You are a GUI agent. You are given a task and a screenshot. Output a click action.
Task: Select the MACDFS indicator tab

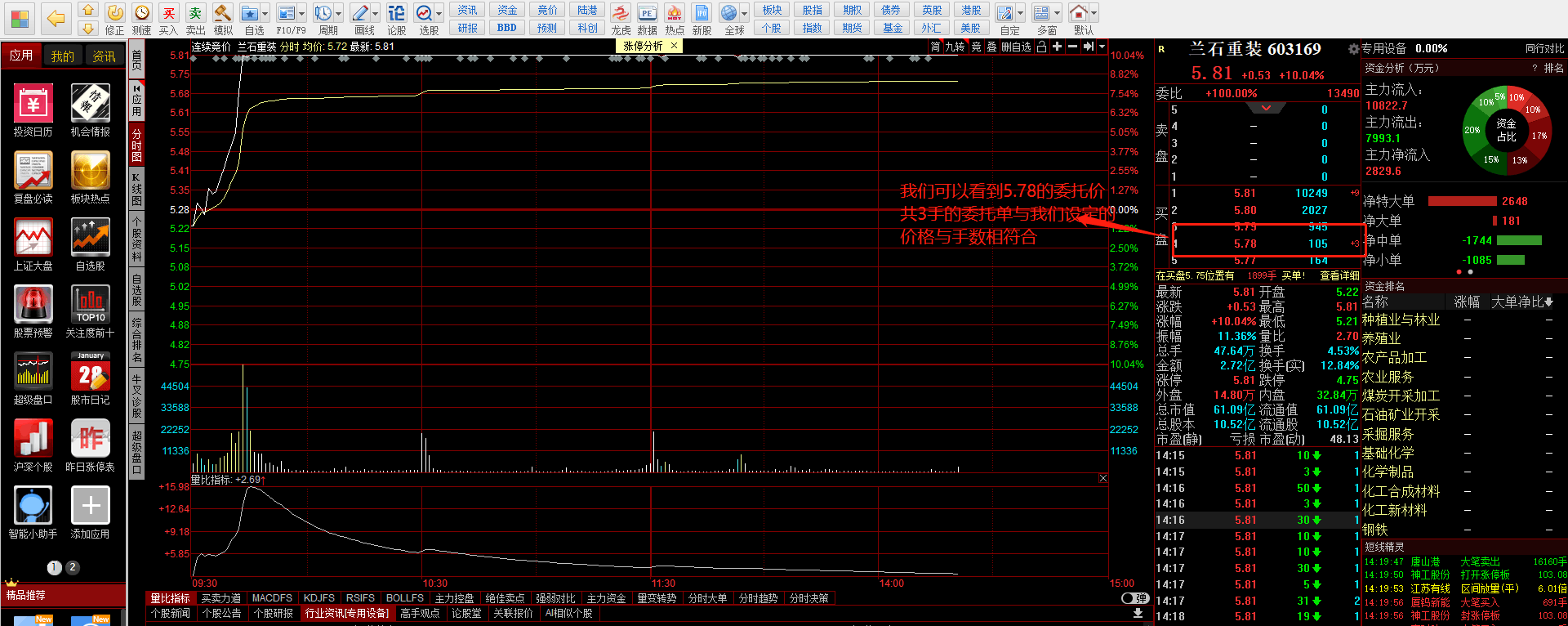coord(272,598)
